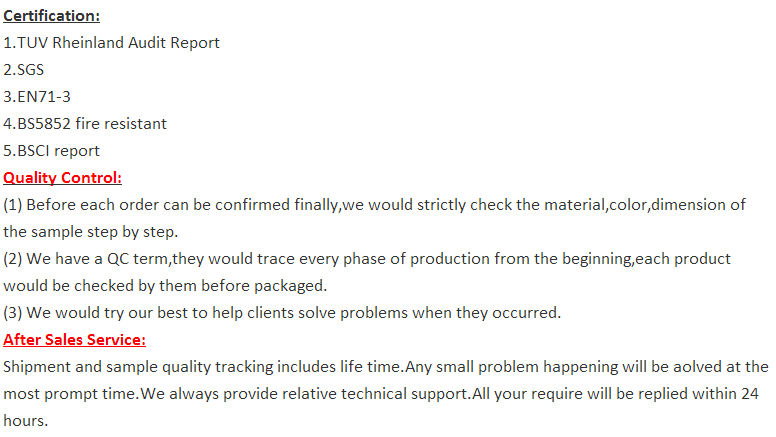
Task: Click the BSCI report list item
Action: (51, 151)
